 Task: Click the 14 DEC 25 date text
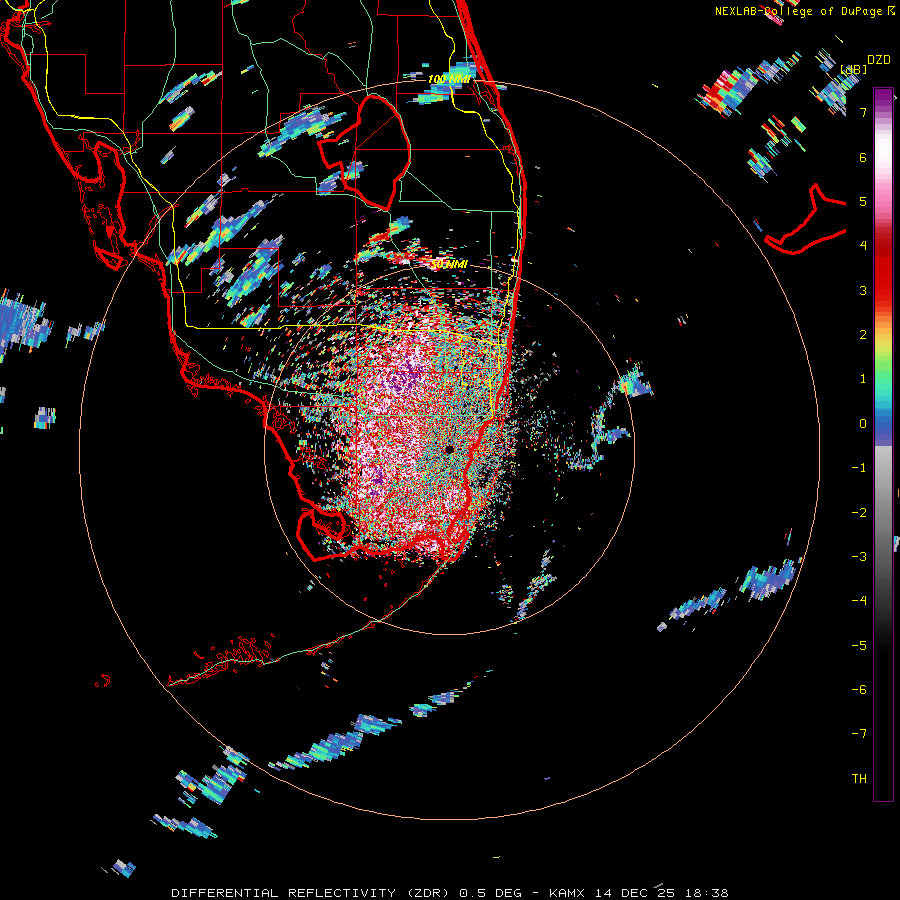click(635, 893)
